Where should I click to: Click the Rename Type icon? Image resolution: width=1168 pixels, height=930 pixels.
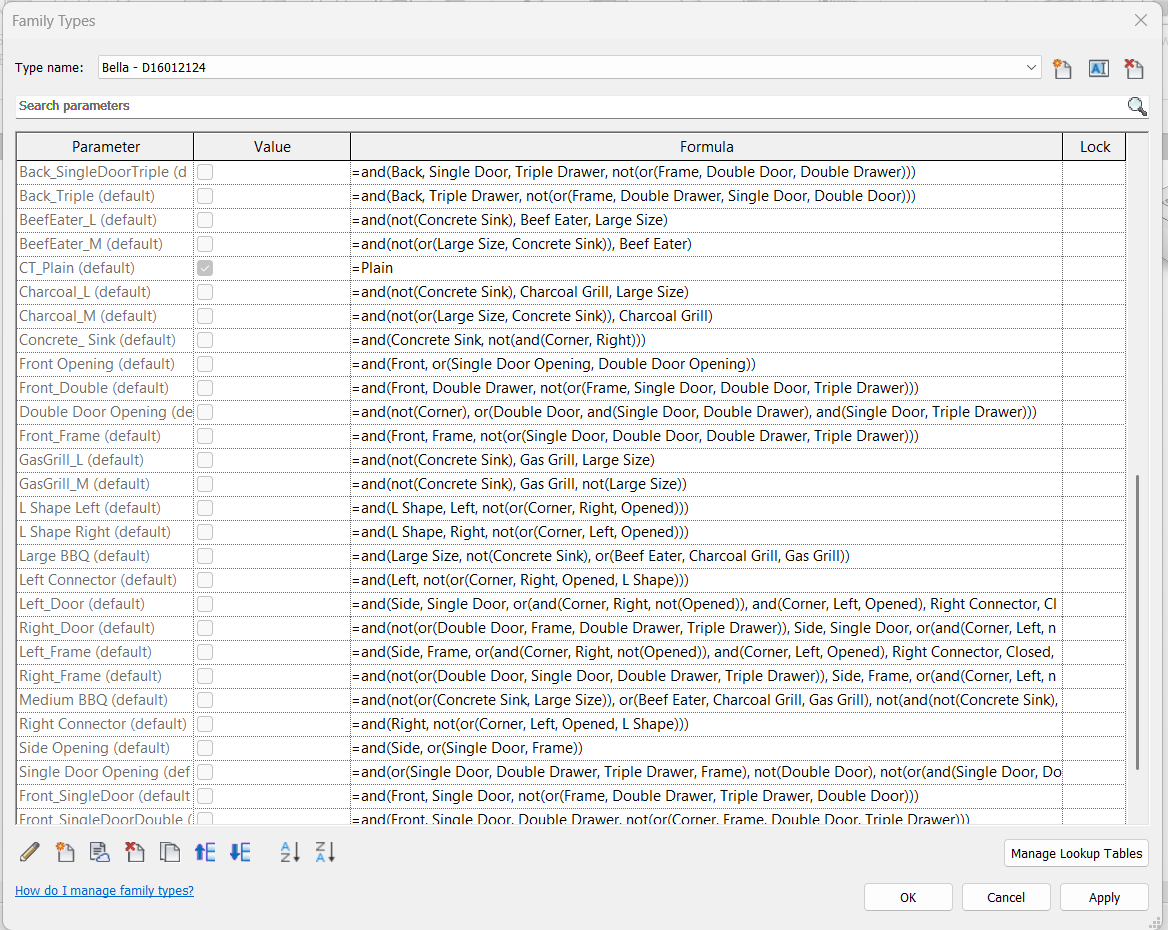(1098, 68)
